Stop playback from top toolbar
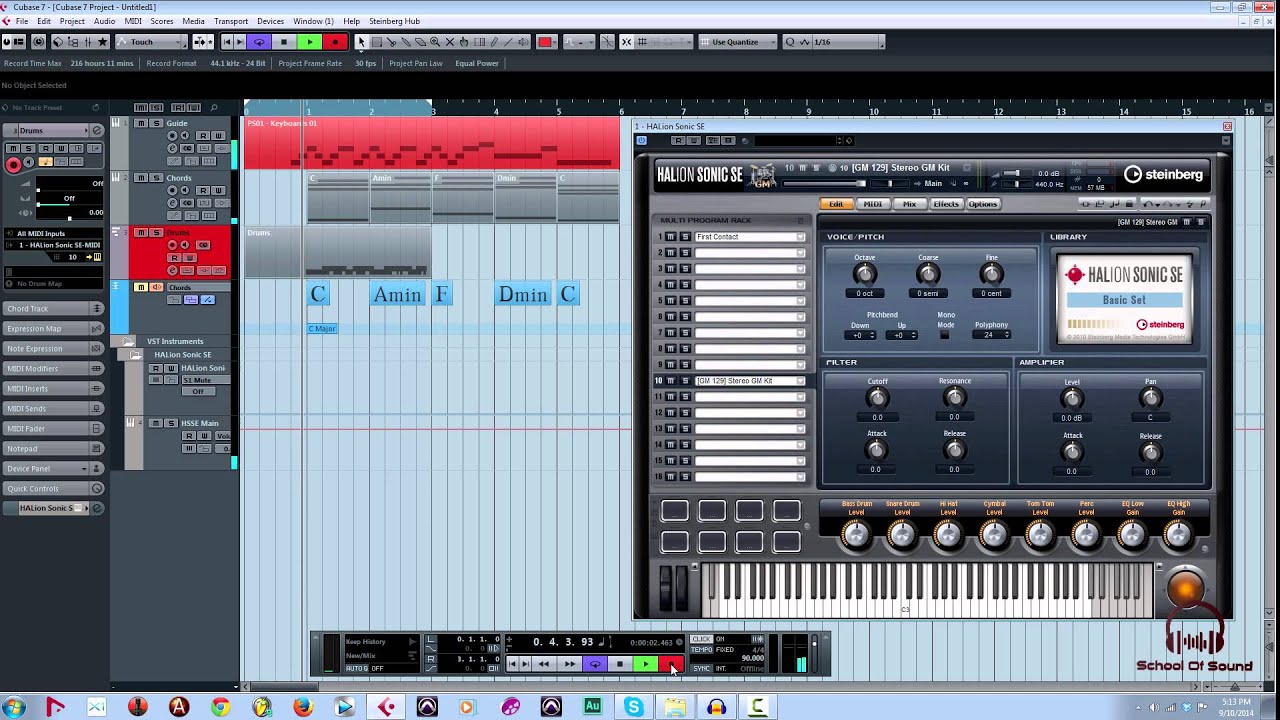 point(284,42)
